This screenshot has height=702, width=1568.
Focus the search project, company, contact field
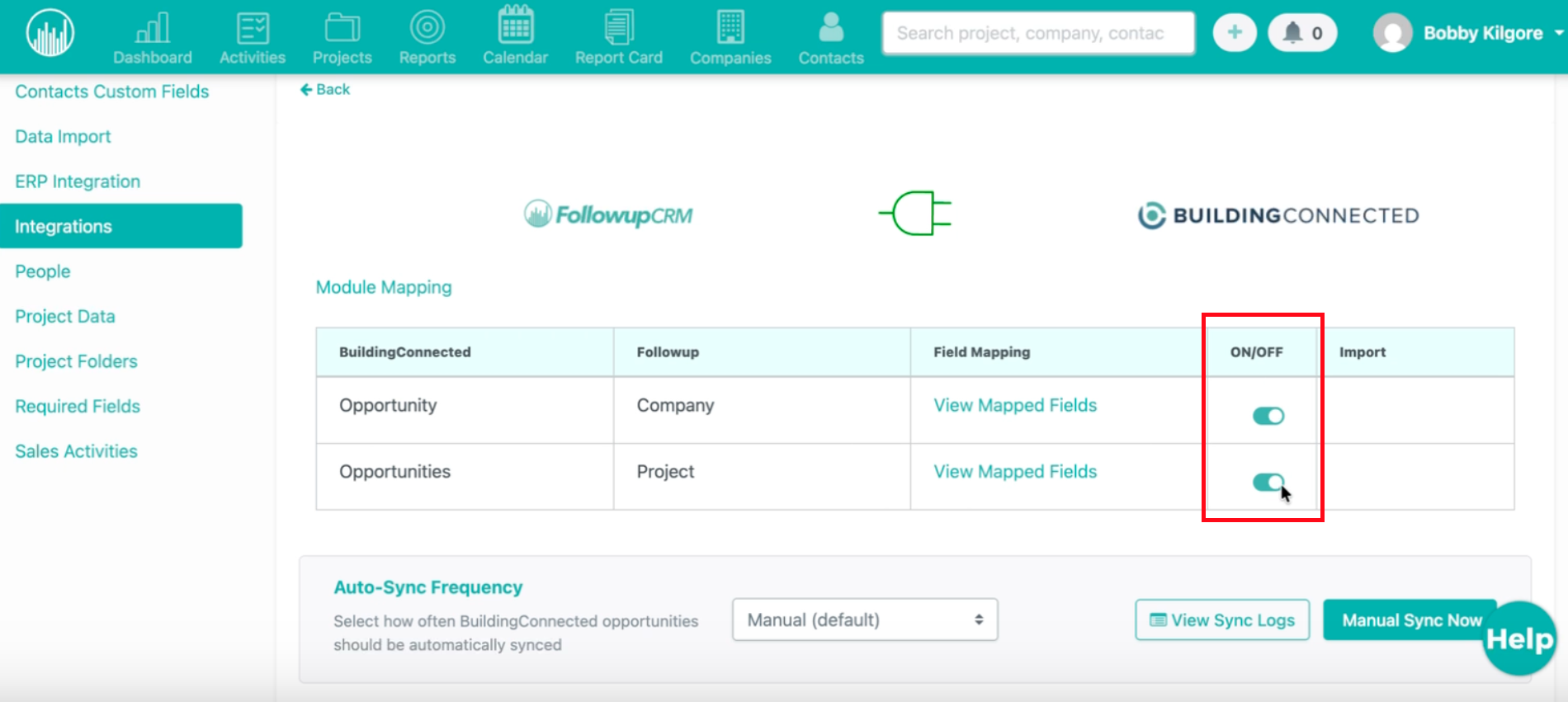pyautogui.click(x=1038, y=33)
